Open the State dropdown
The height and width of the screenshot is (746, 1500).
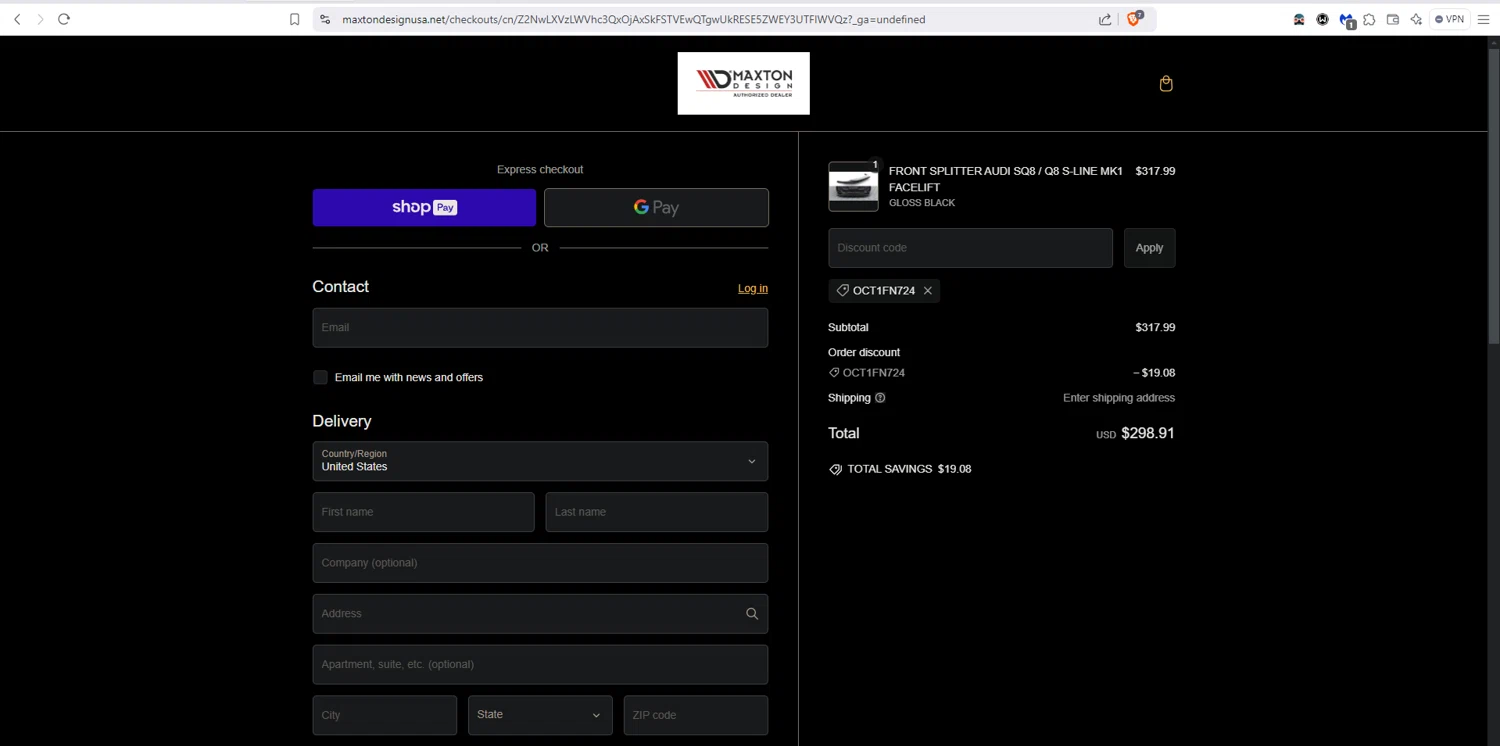tap(540, 715)
